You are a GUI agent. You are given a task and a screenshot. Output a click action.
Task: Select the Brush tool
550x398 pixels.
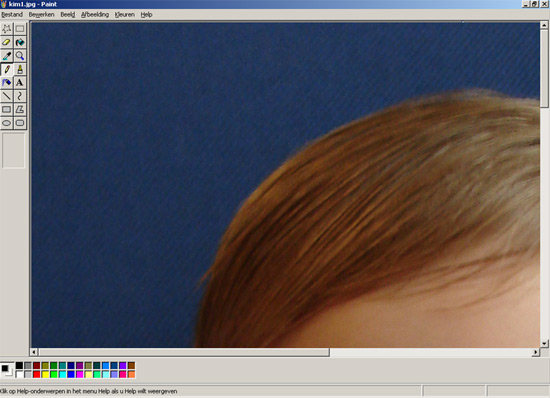pos(20,69)
